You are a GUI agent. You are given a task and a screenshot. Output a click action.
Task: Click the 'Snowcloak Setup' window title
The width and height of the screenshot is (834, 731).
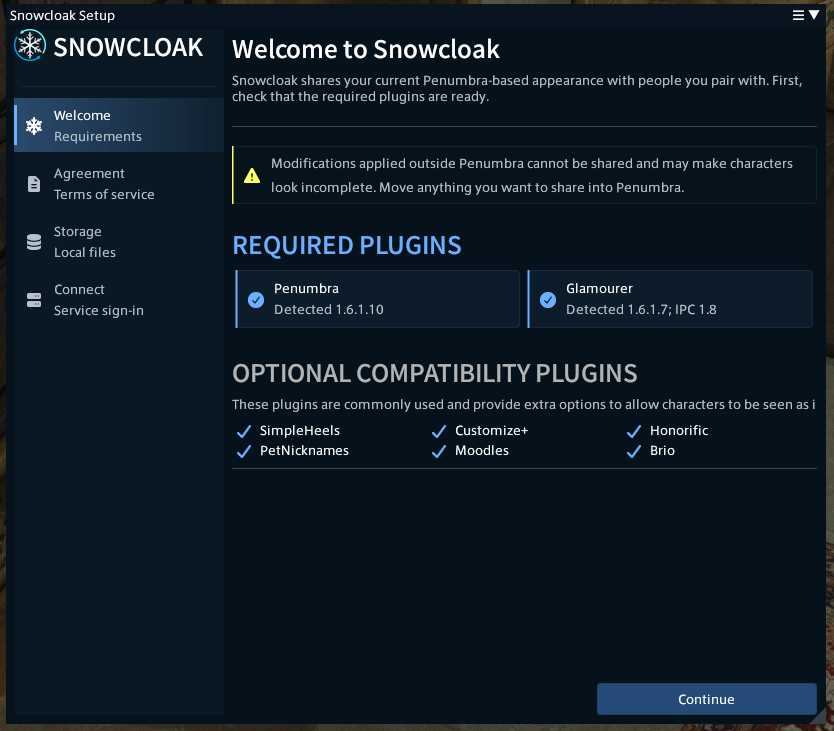click(62, 15)
